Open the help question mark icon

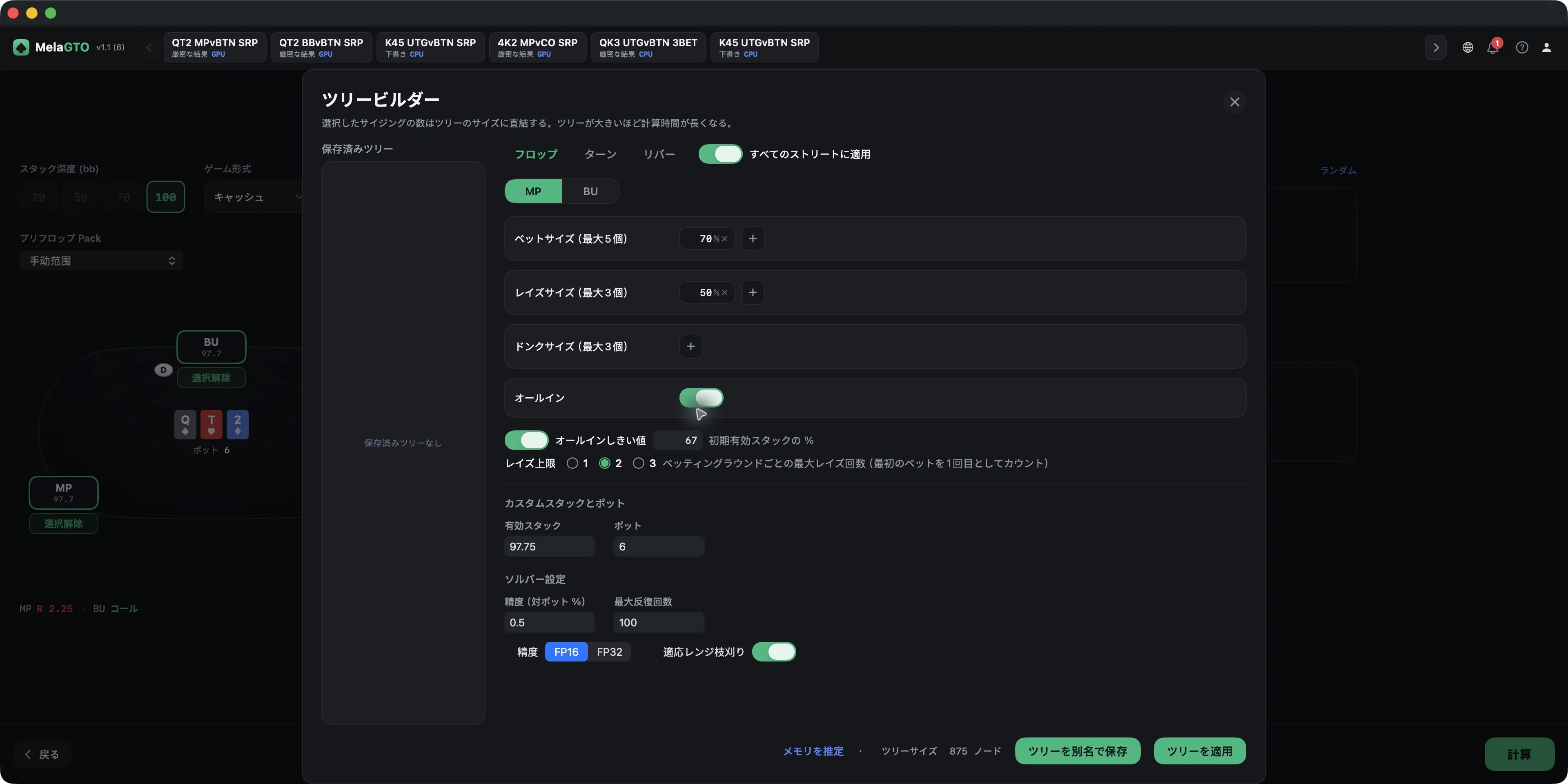click(1522, 47)
